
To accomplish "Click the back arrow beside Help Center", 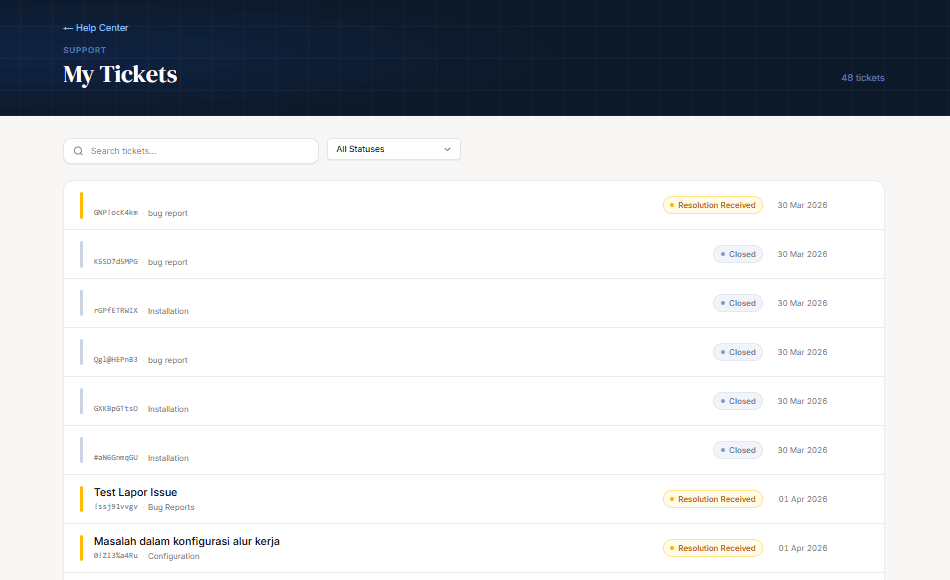I will pyautogui.click(x=68, y=28).
